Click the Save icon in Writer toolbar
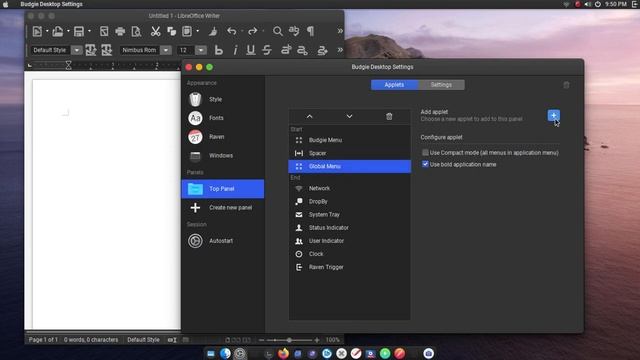 pyautogui.click(x=79, y=31)
